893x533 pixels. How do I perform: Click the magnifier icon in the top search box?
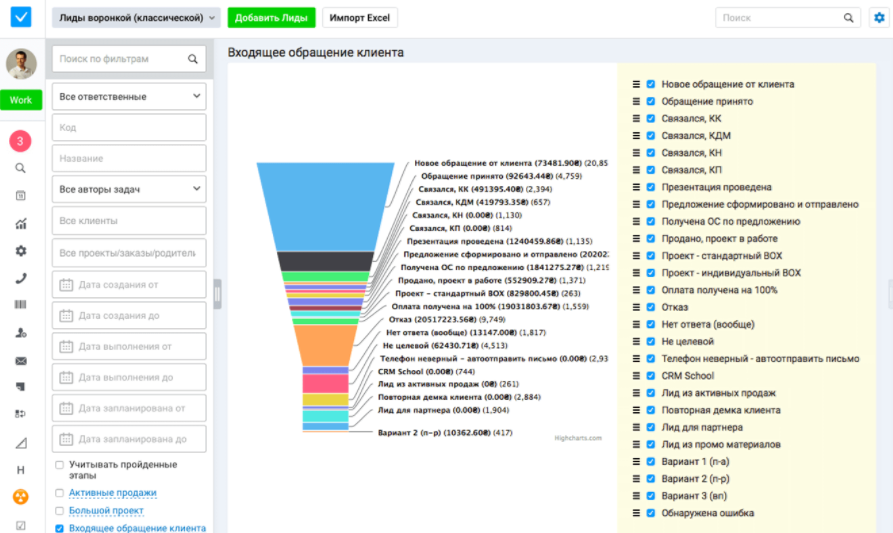coord(848,18)
